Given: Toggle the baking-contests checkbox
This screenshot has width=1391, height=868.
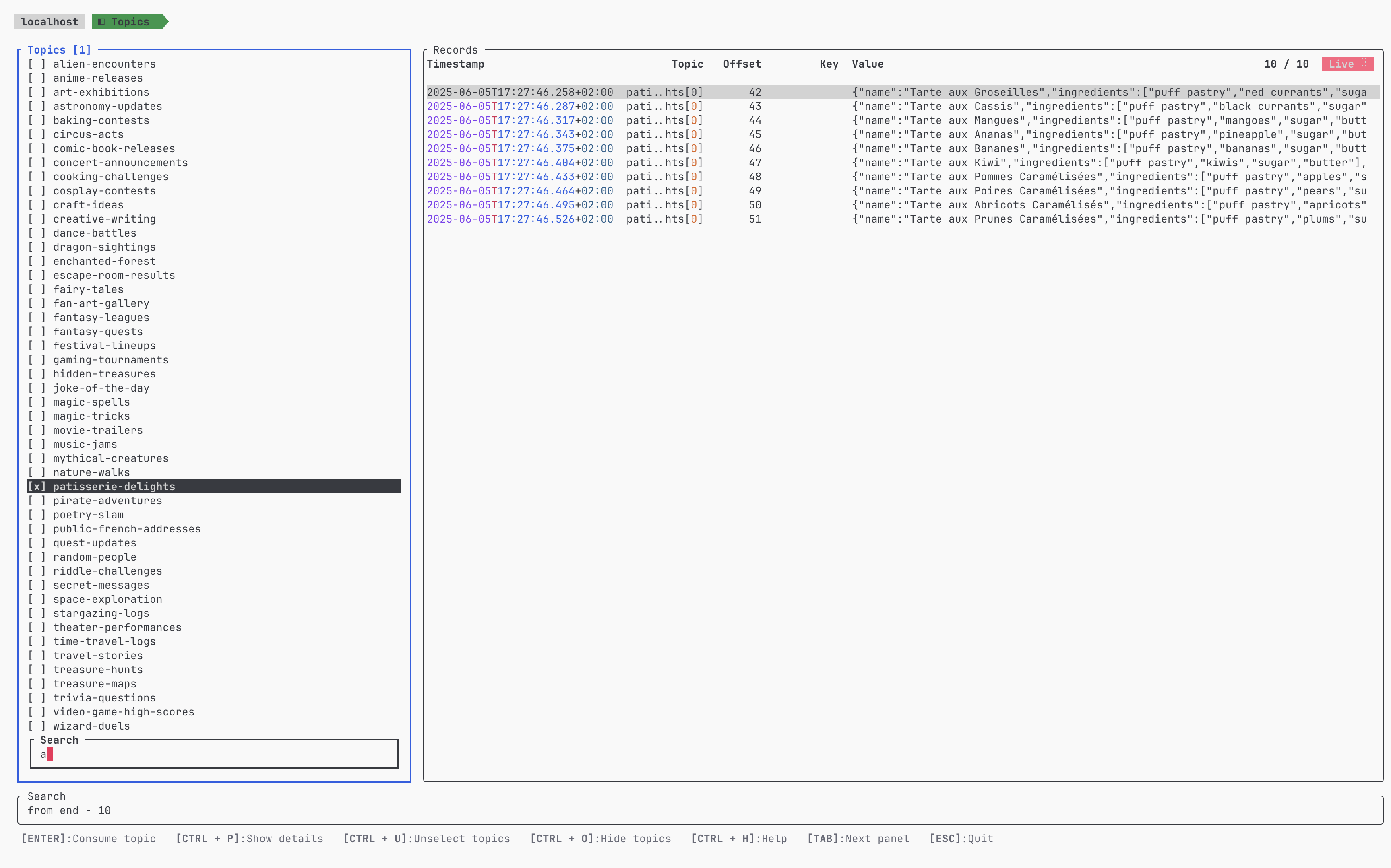Looking at the screenshot, I should 37,120.
